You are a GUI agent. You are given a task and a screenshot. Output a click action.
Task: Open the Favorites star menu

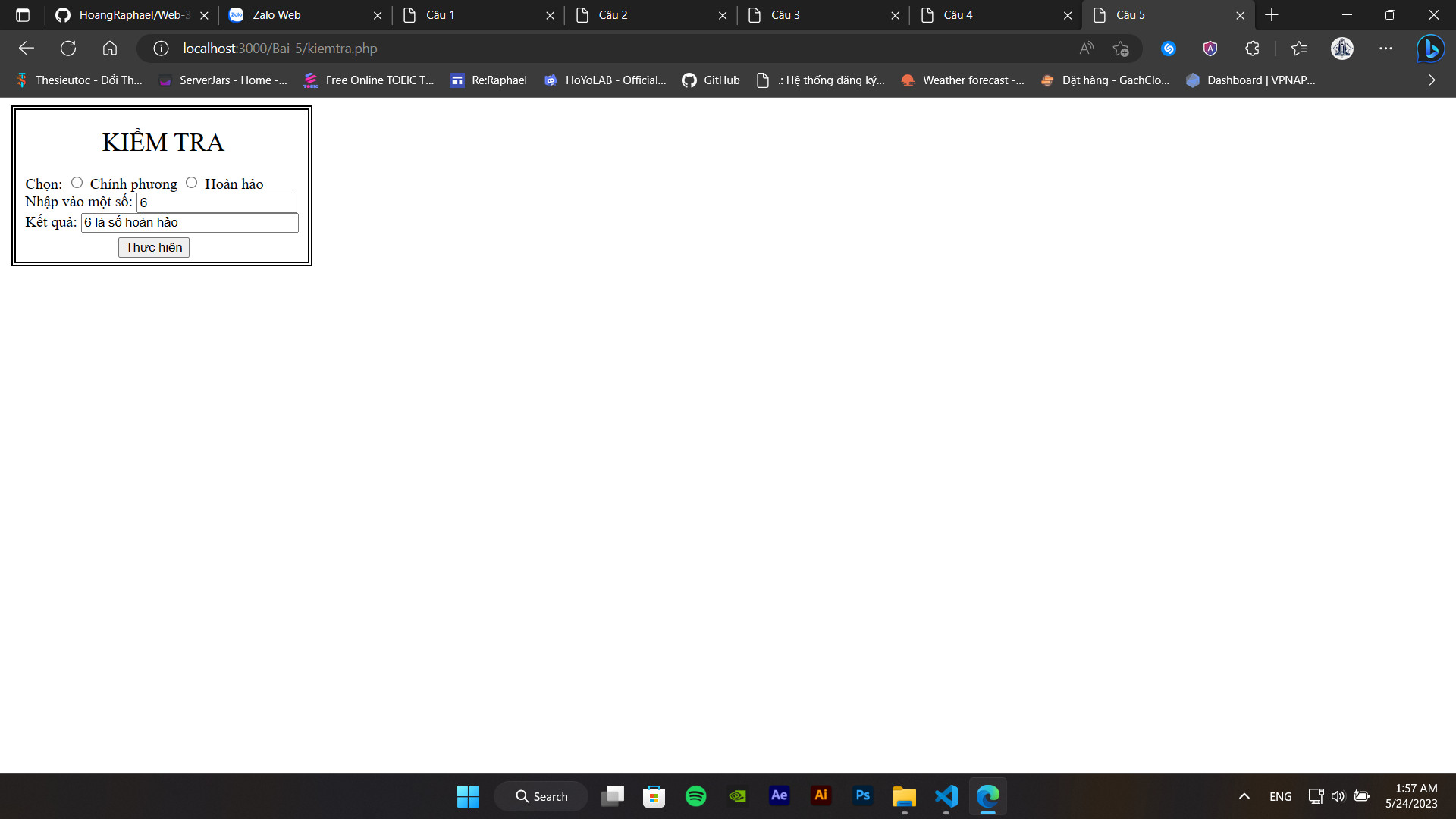(x=1299, y=48)
